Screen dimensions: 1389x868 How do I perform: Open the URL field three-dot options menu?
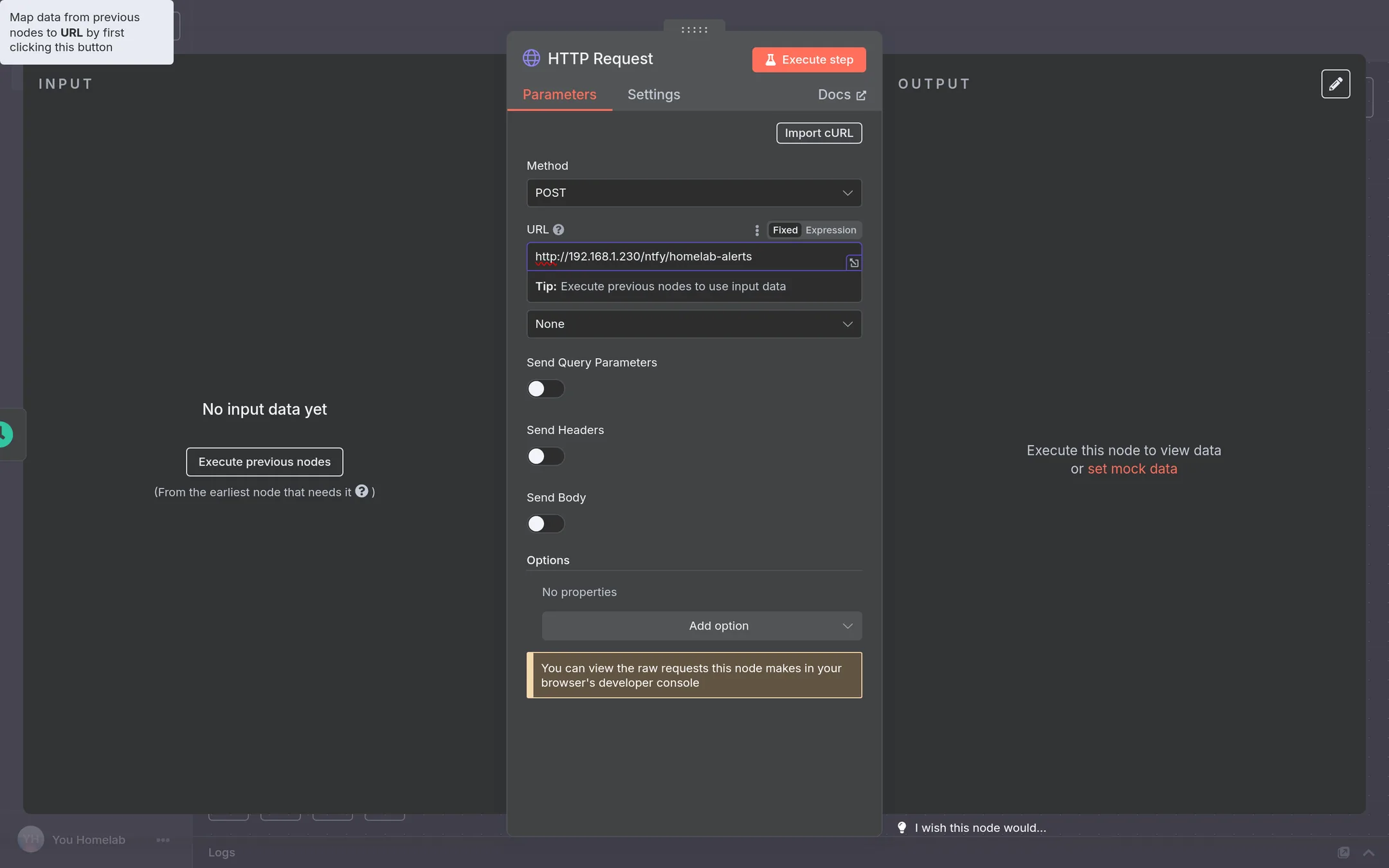point(757,230)
